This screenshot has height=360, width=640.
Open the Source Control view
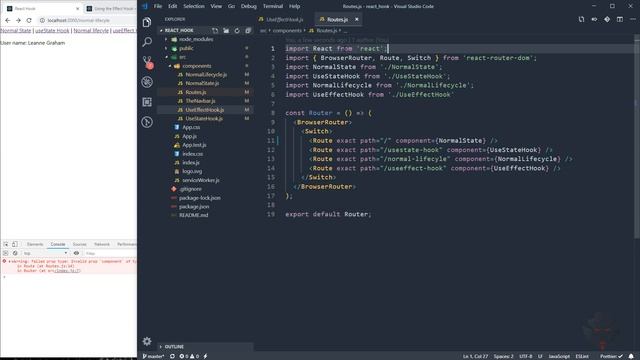click(147, 62)
